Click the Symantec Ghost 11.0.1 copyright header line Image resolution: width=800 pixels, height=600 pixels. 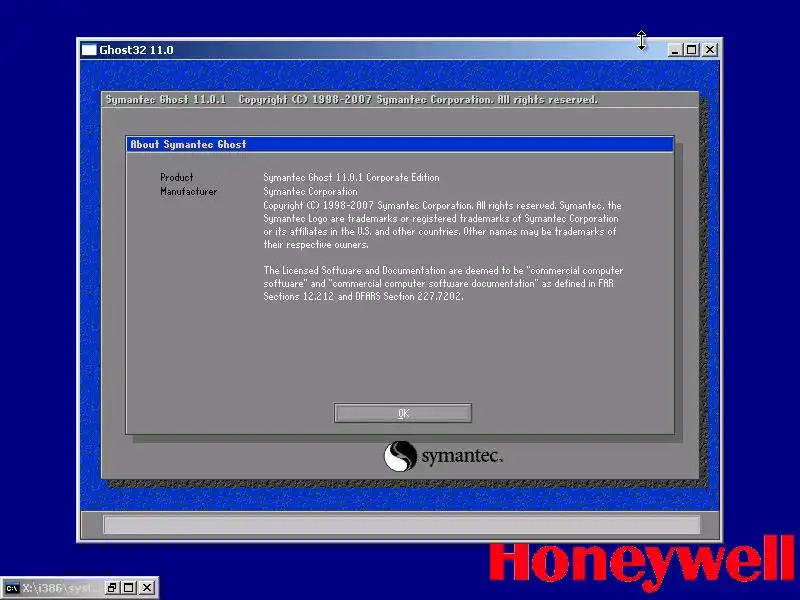352,99
